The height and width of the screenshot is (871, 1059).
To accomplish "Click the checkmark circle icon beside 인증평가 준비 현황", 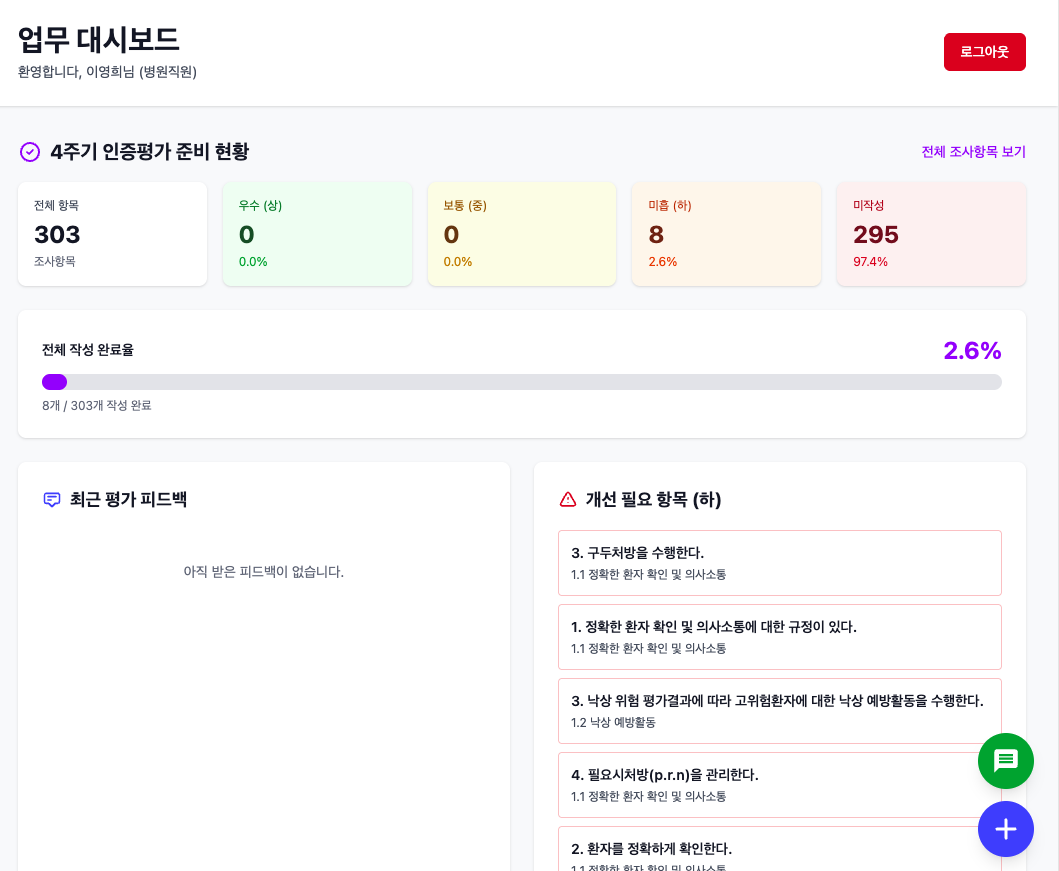I will [28, 151].
